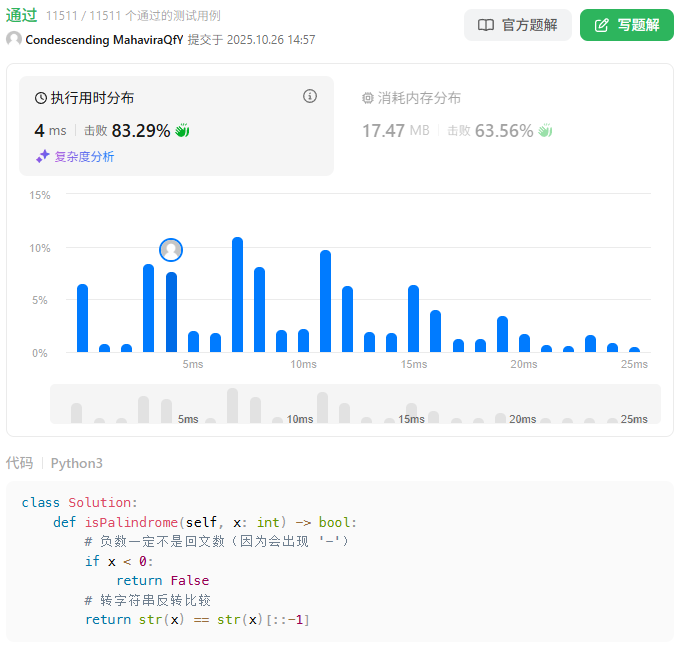The width and height of the screenshot is (685, 651).
Task: Click the tallest bar in the runtime chart
Action: pos(237,295)
